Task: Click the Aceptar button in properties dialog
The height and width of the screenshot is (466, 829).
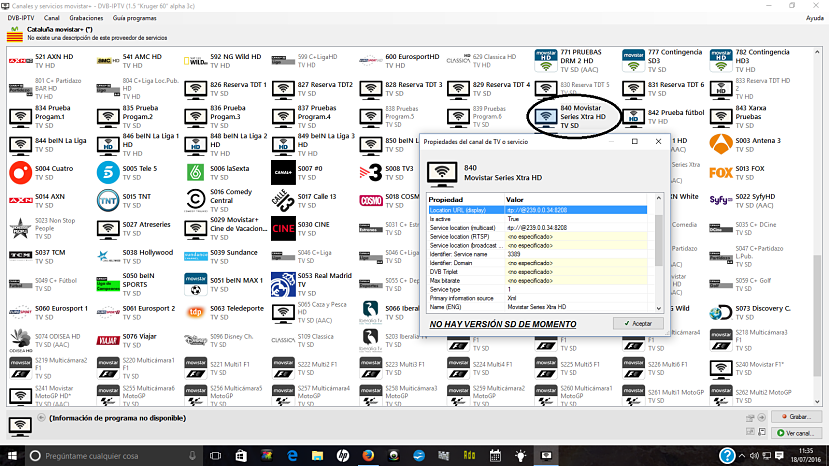Action: pyautogui.click(x=638, y=323)
